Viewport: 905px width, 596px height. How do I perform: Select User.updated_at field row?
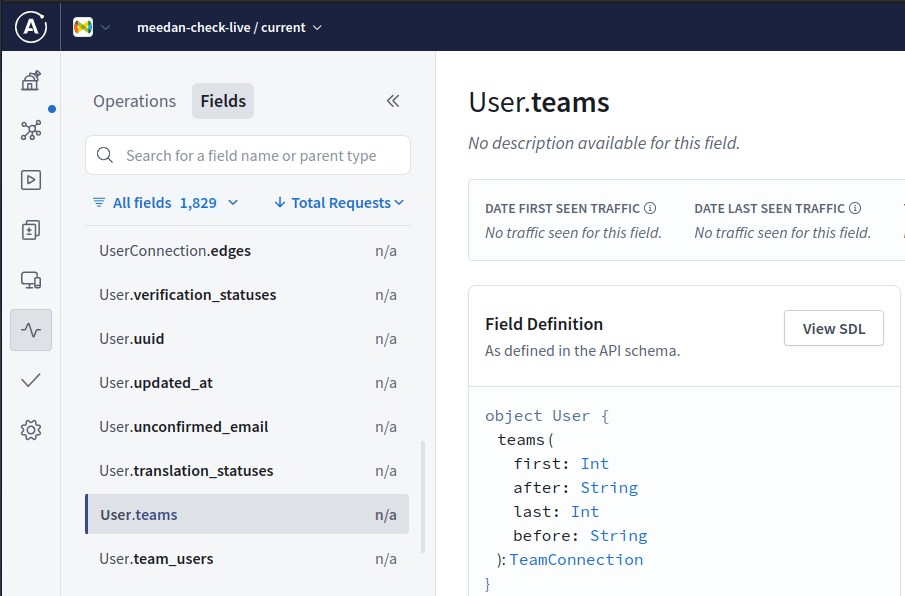(248, 383)
